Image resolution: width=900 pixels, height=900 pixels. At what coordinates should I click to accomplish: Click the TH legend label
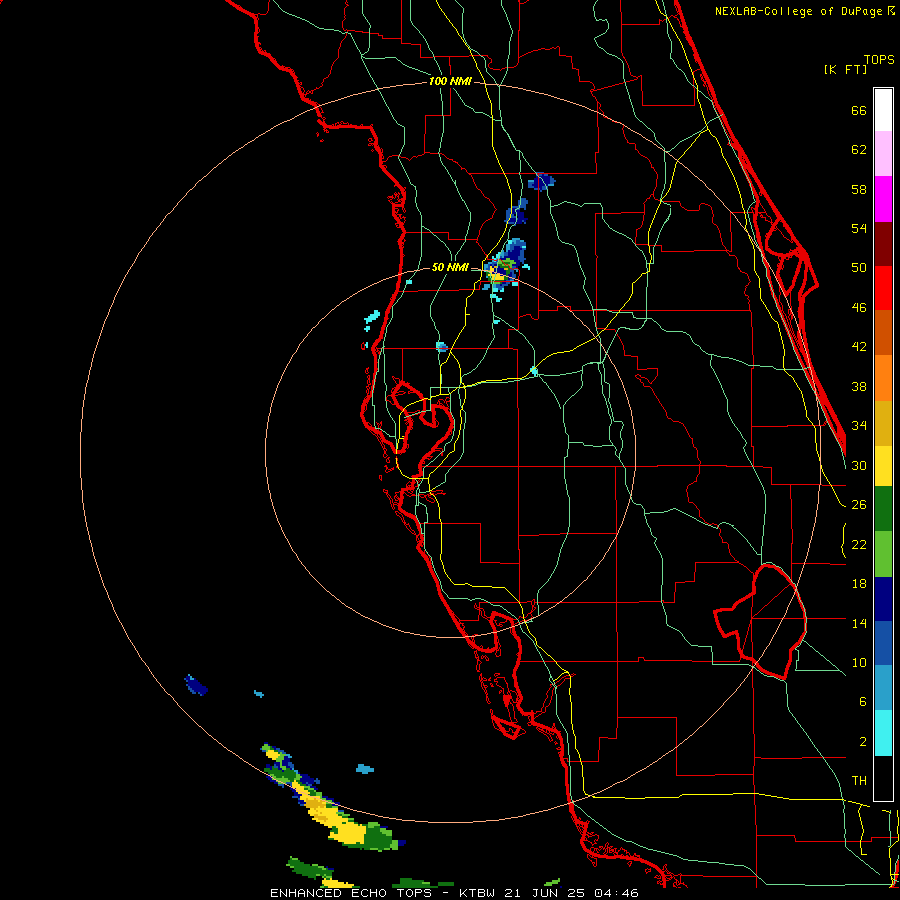pos(859,781)
